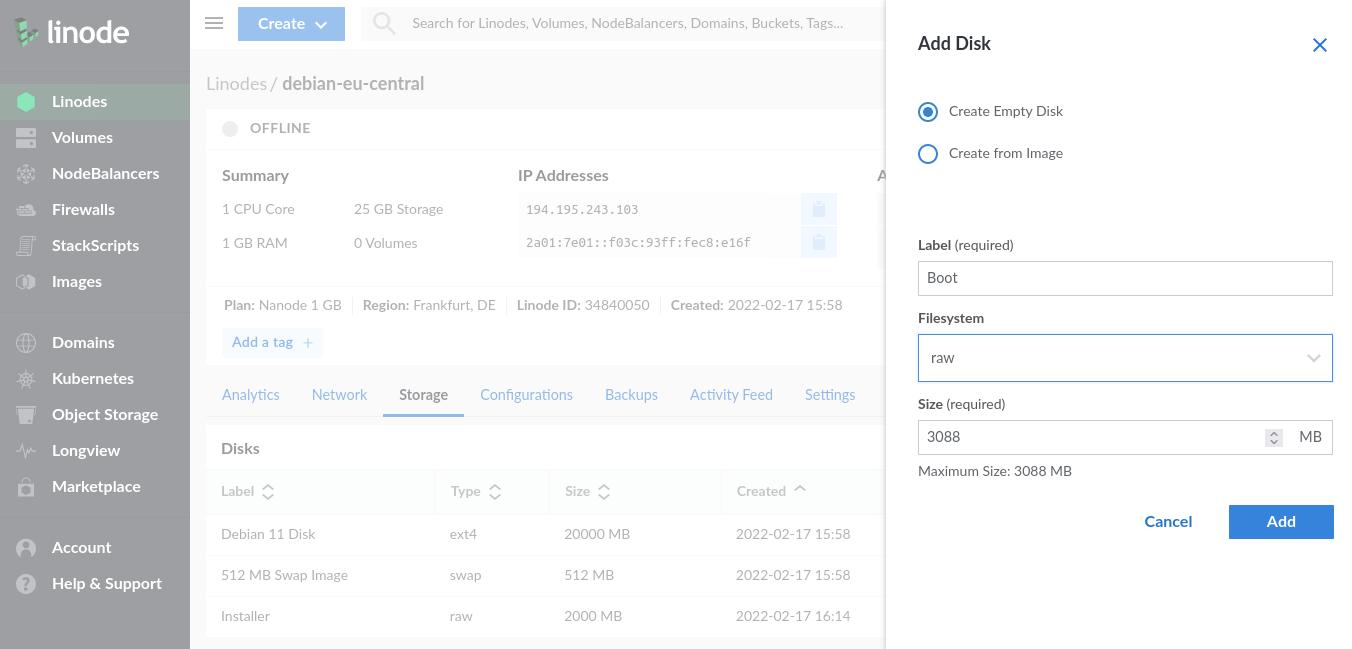Click the Images sidebar icon
Viewport: 1352px width, 649px height.
[x=26, y=282]
